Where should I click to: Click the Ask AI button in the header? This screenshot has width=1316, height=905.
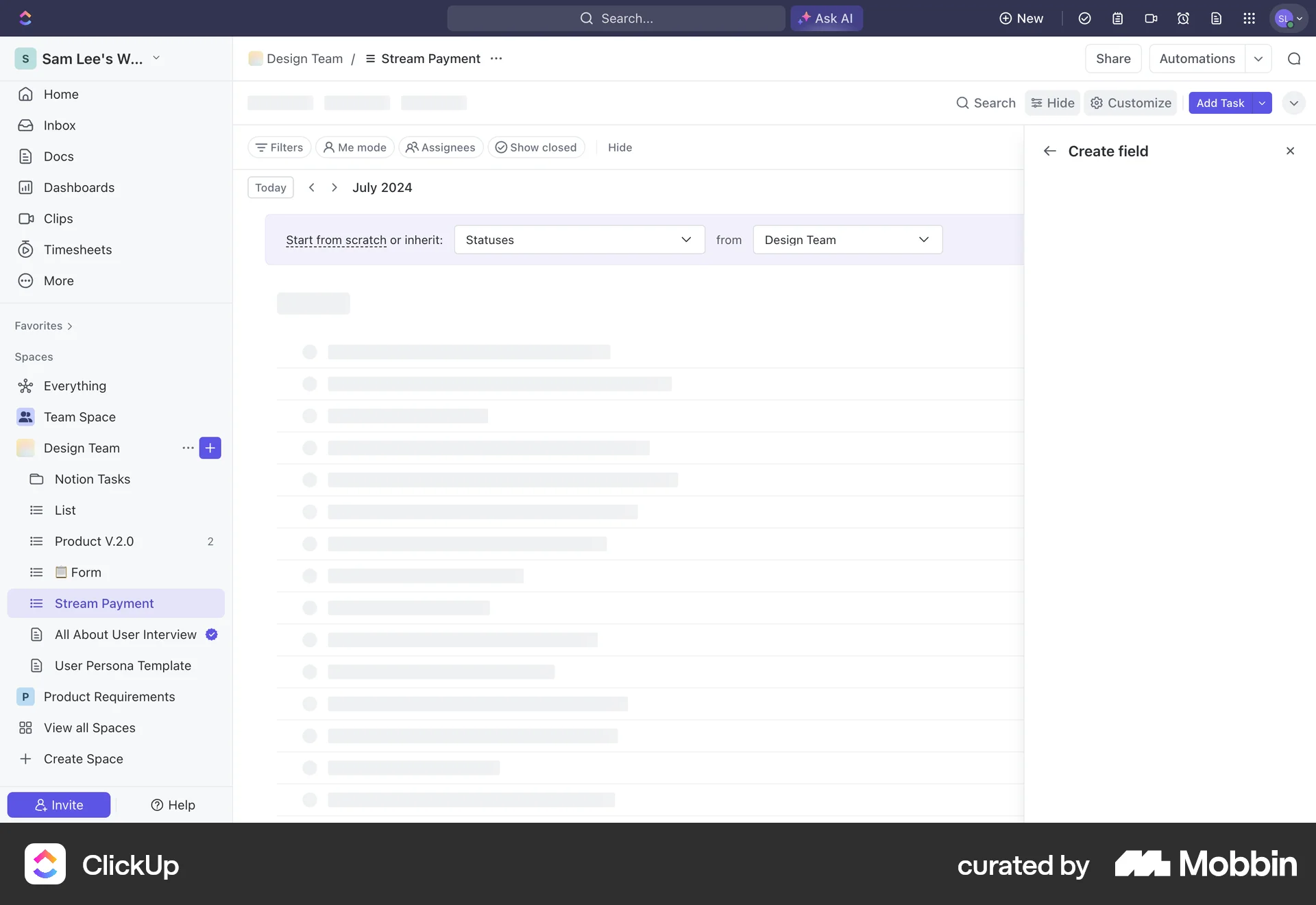(826, 18)
